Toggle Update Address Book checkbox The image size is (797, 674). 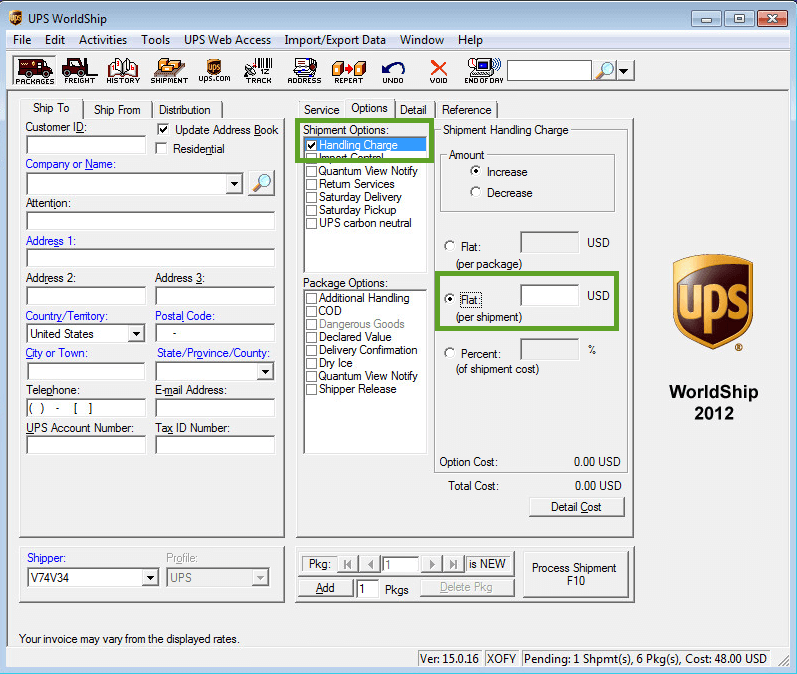pos(163,130)
